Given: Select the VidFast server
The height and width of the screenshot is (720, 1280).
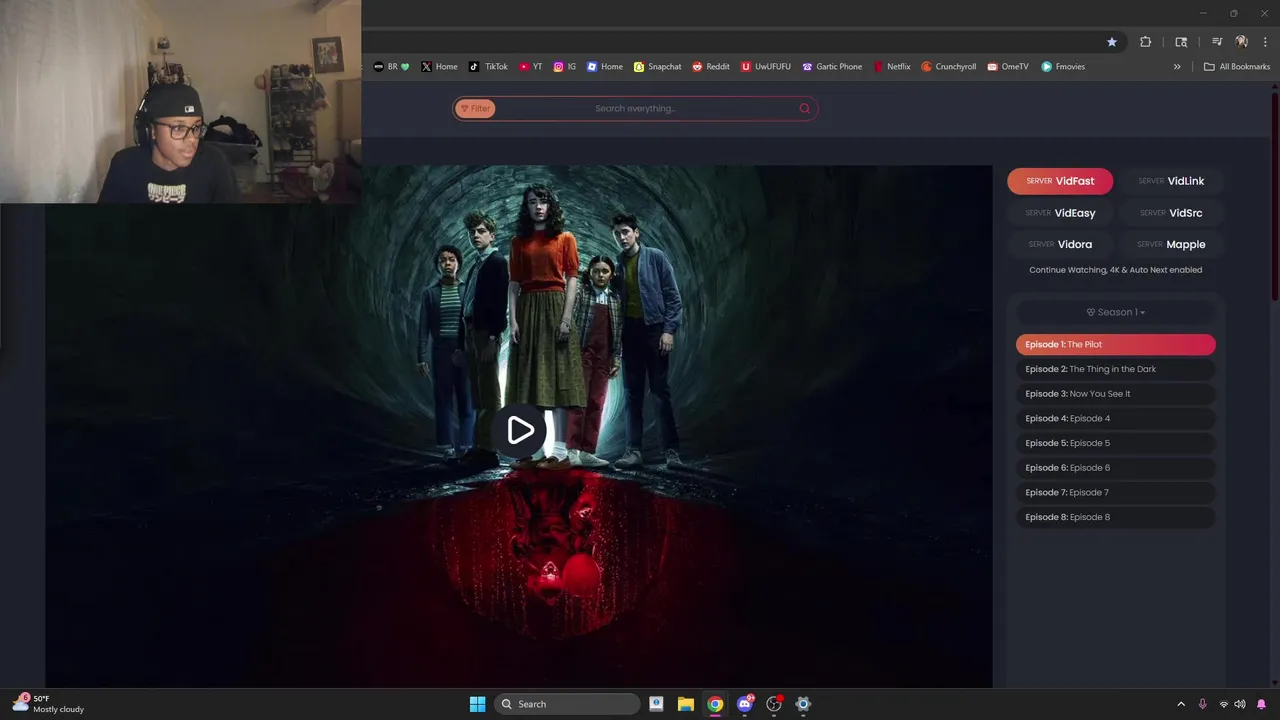Looking at the screenshot, I should pyautogui.click(x=1060, y=181).
